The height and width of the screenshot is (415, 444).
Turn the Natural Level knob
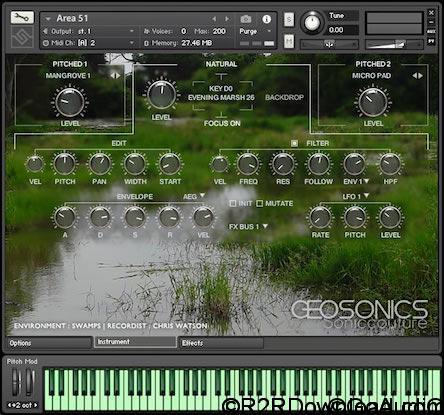pyautogui.click(x=162, y=94)
